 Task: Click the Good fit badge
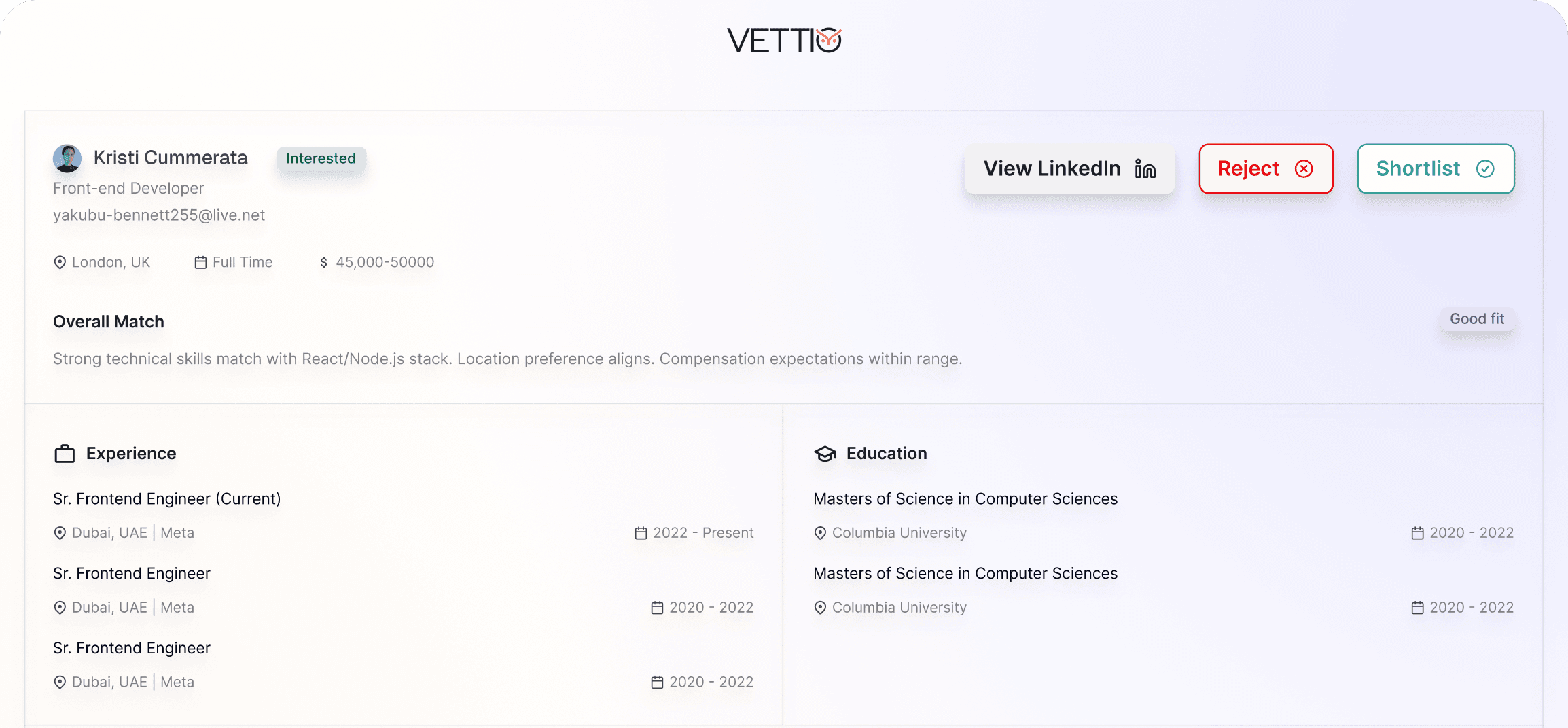click(1476, 319)
